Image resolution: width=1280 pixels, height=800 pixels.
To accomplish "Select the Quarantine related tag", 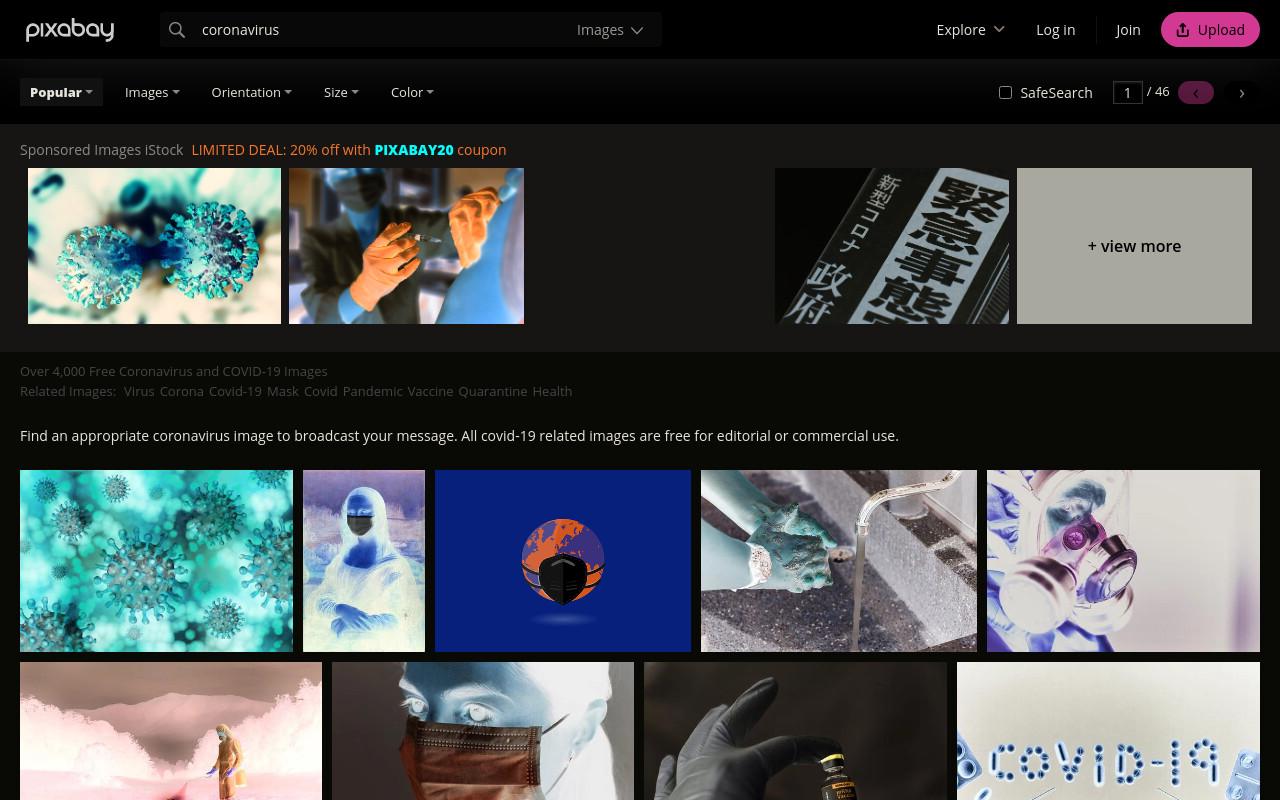I will click(493, 391).
